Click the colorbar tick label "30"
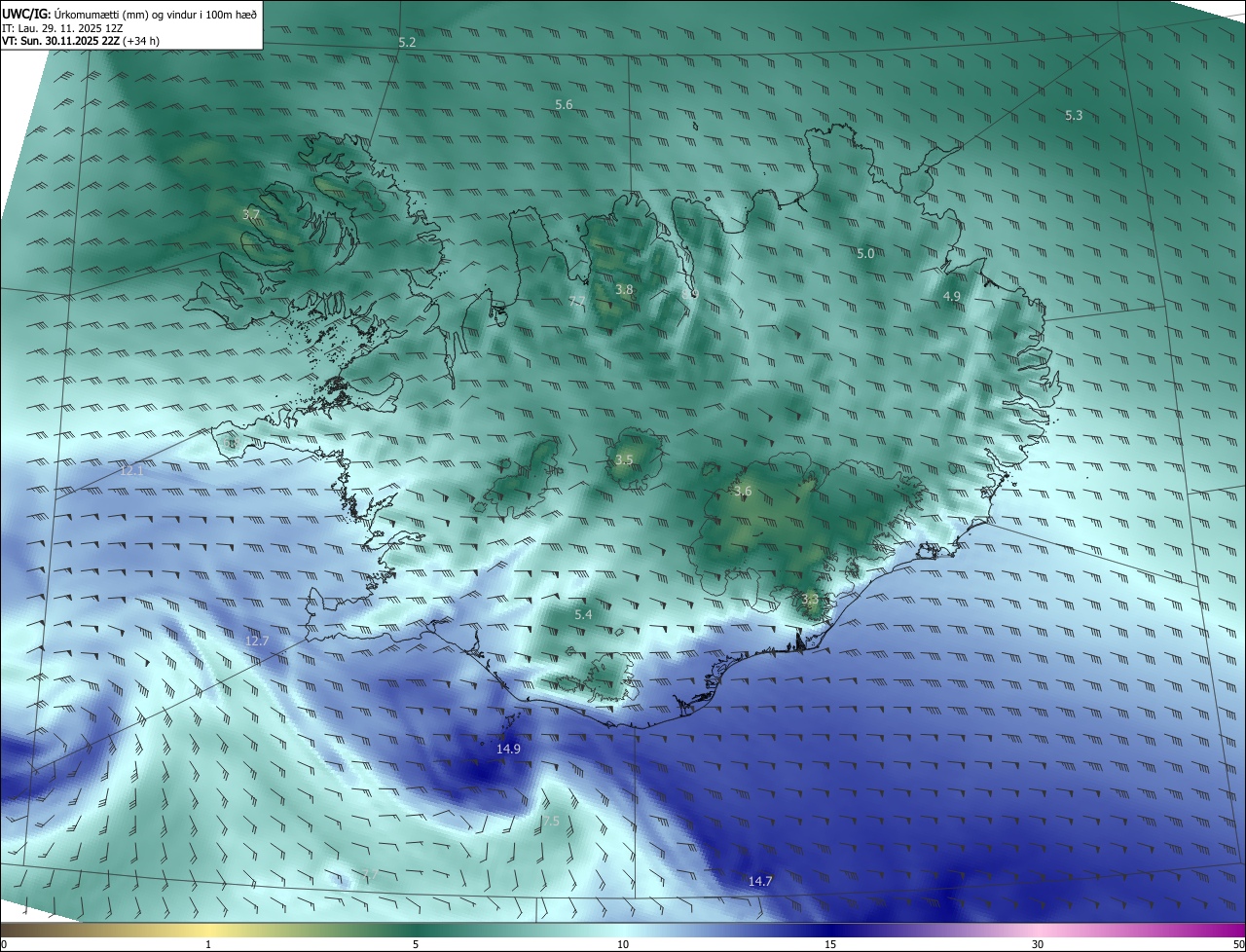 [1038, 944]
